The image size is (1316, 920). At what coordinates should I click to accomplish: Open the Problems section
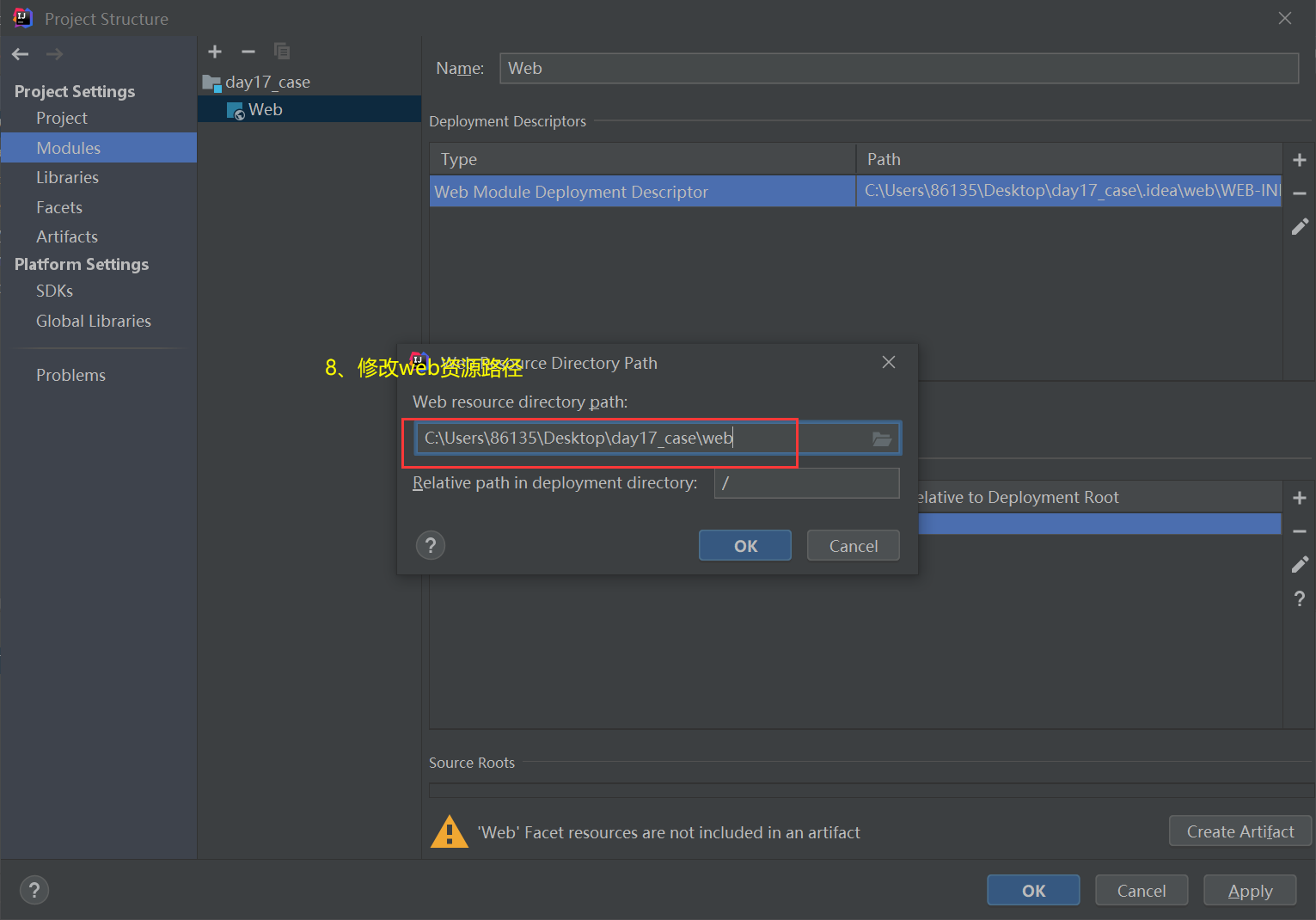tap(70, 375)
